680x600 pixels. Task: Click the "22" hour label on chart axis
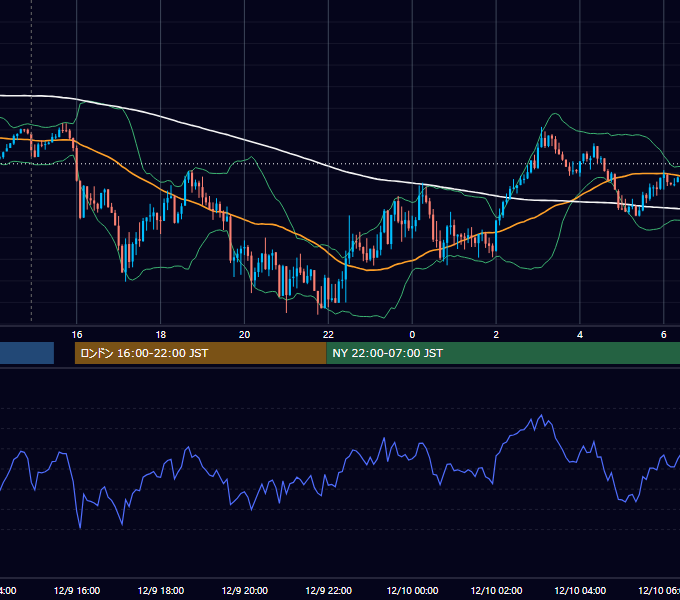coord(328,335)
